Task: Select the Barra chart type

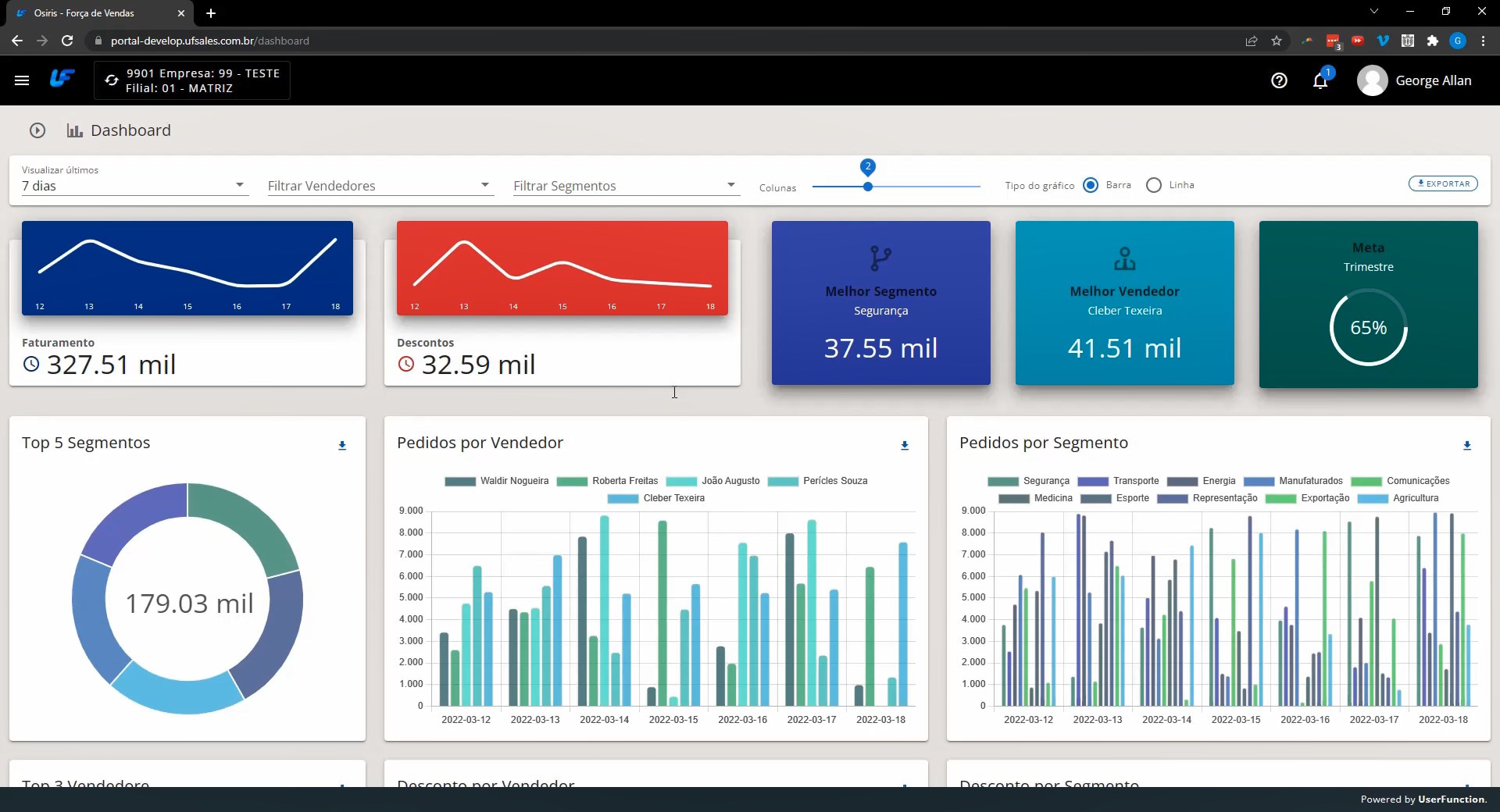Action: [x=1091, y=185]
